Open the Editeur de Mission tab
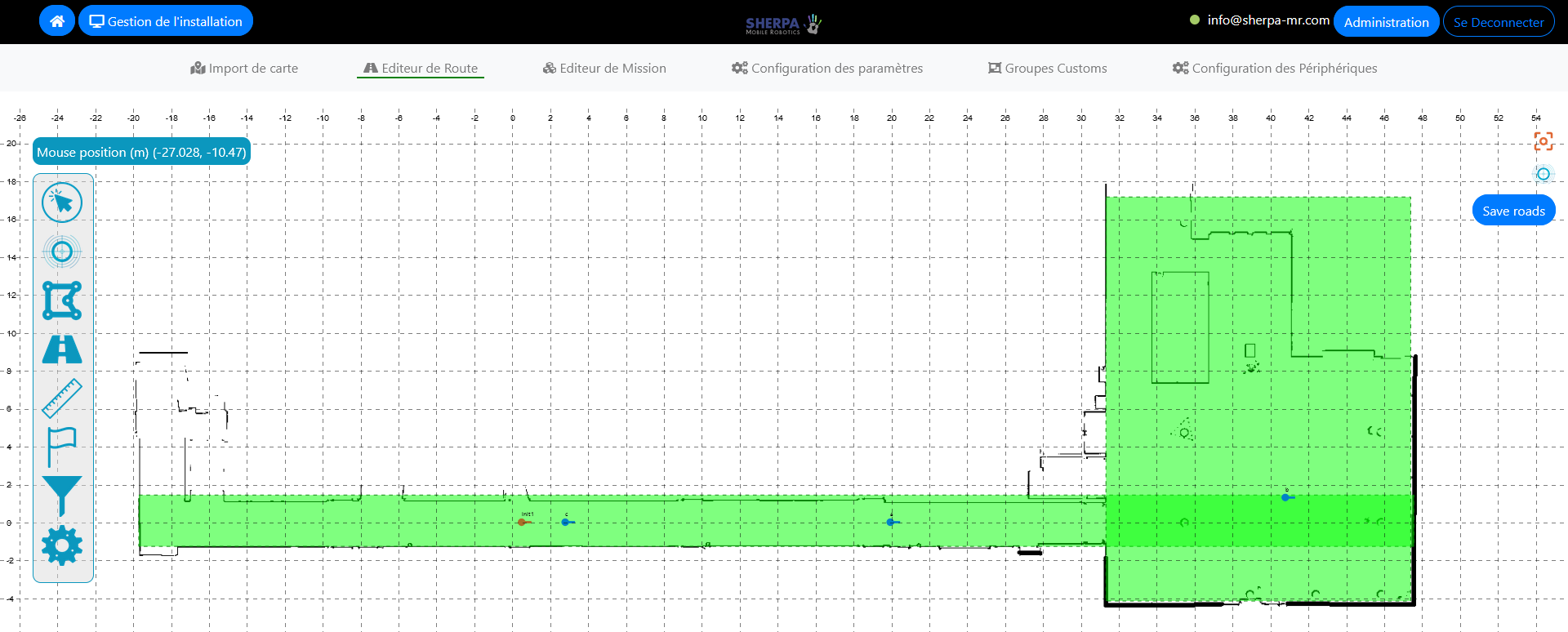 (x=604, y=69)
